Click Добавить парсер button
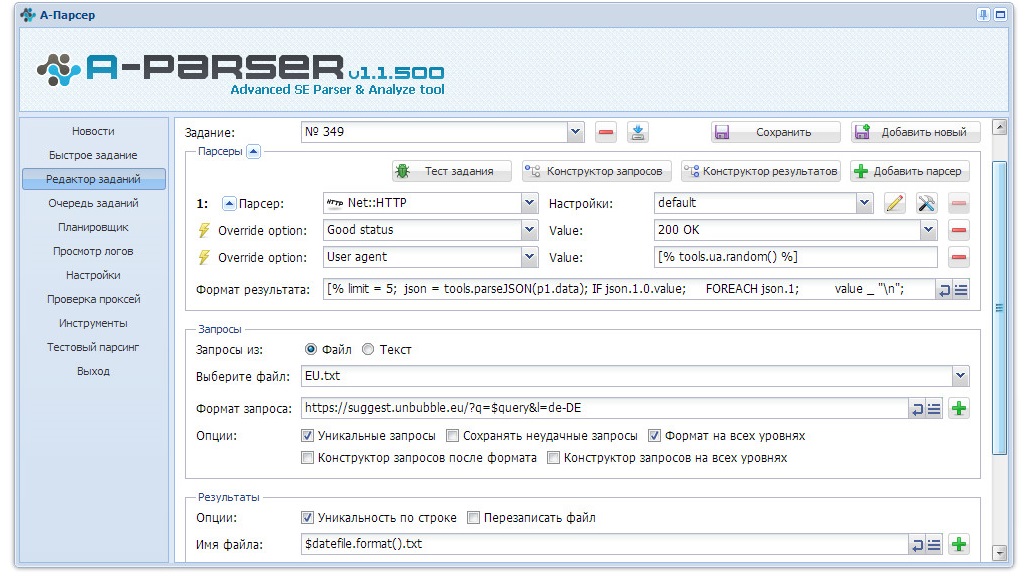Screen dimensions: 1029x579 click(x=910, y=171)
